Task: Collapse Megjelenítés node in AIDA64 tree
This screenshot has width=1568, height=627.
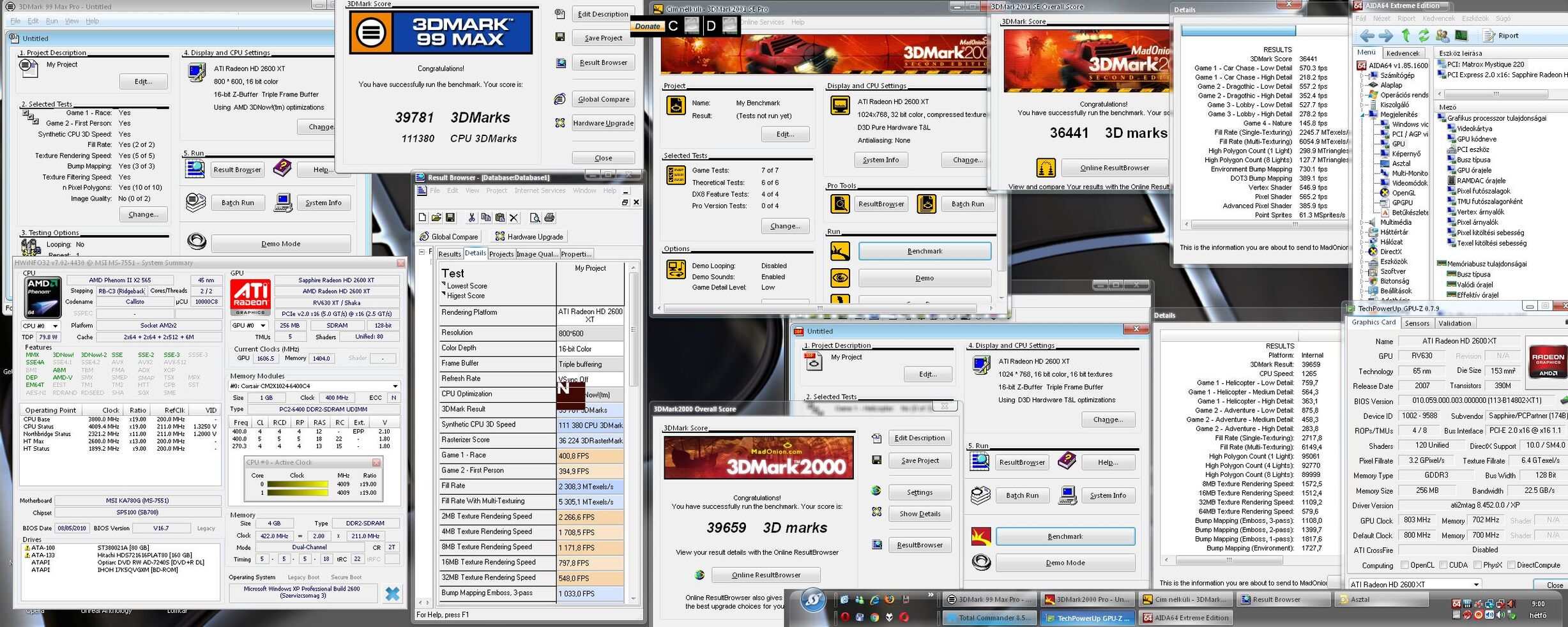Action: [1362, 114]
